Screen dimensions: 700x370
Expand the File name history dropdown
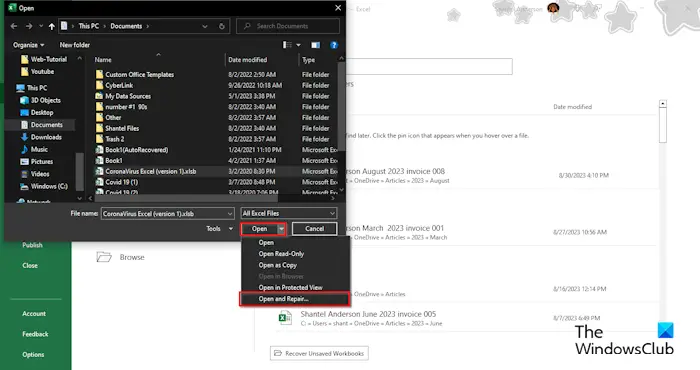(x=230, y=214)
